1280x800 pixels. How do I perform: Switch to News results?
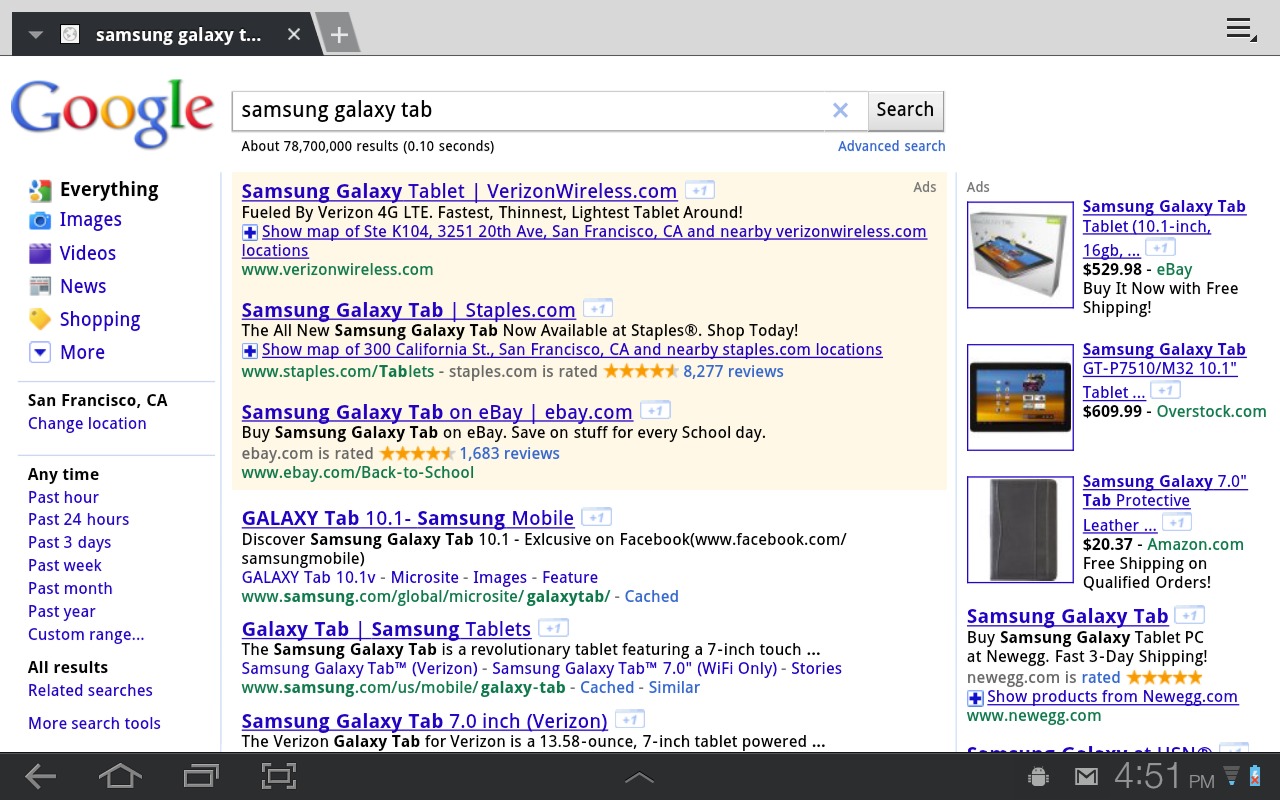[x=83, y=286]
